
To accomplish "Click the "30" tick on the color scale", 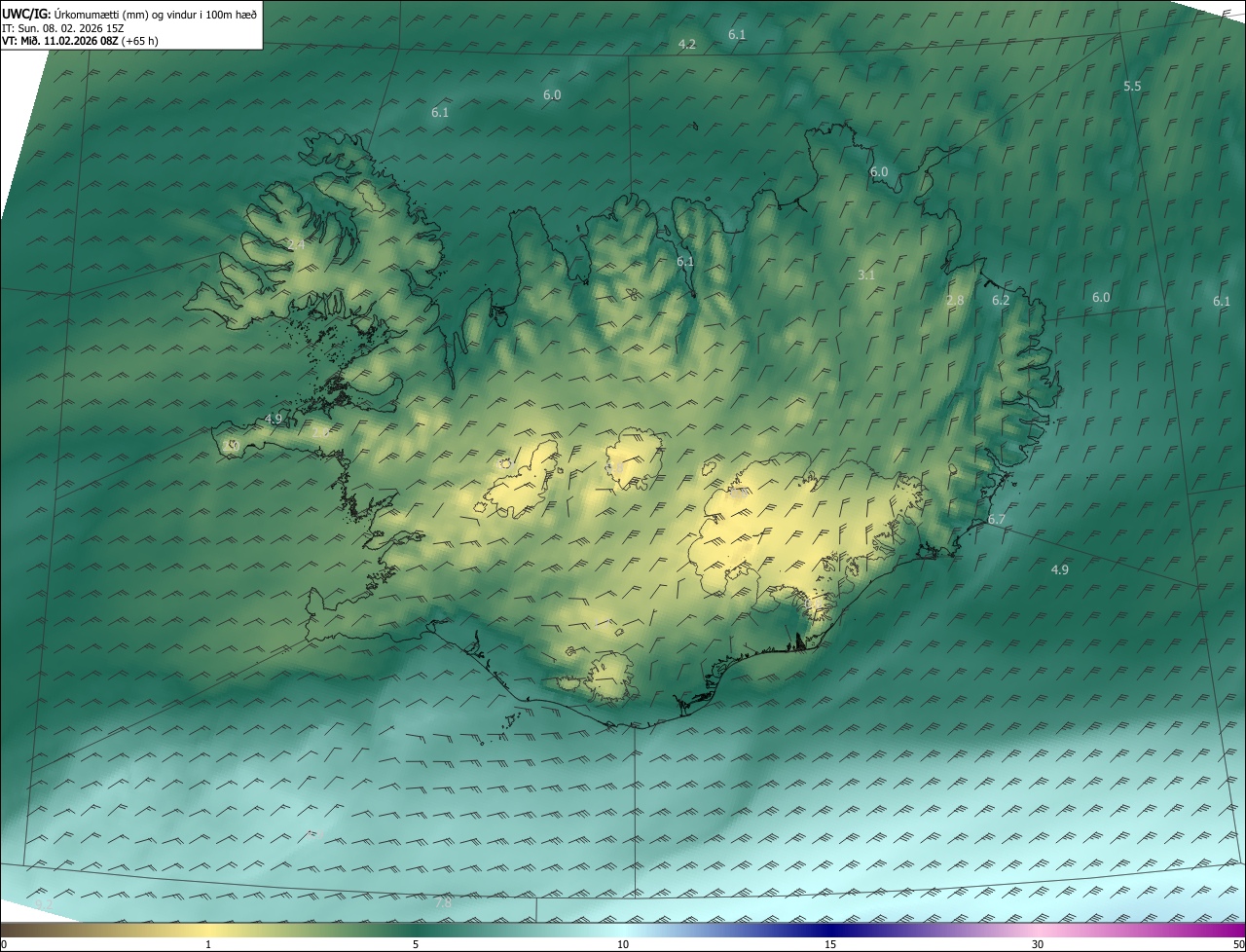I will pos(1038,944).
